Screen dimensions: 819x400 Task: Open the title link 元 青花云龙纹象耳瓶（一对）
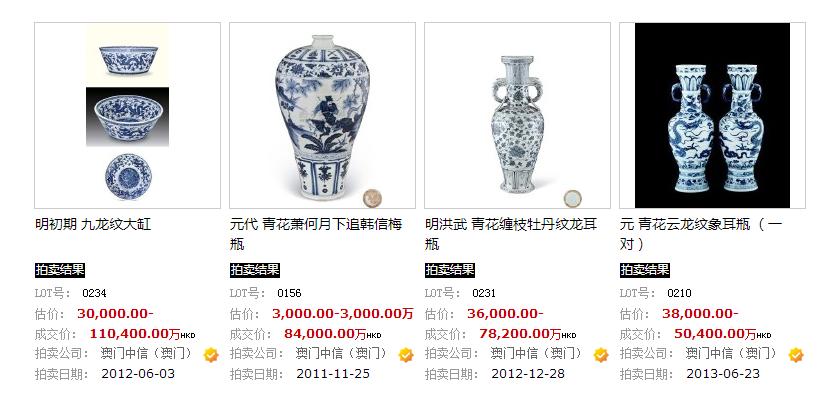tap(701, 234)
